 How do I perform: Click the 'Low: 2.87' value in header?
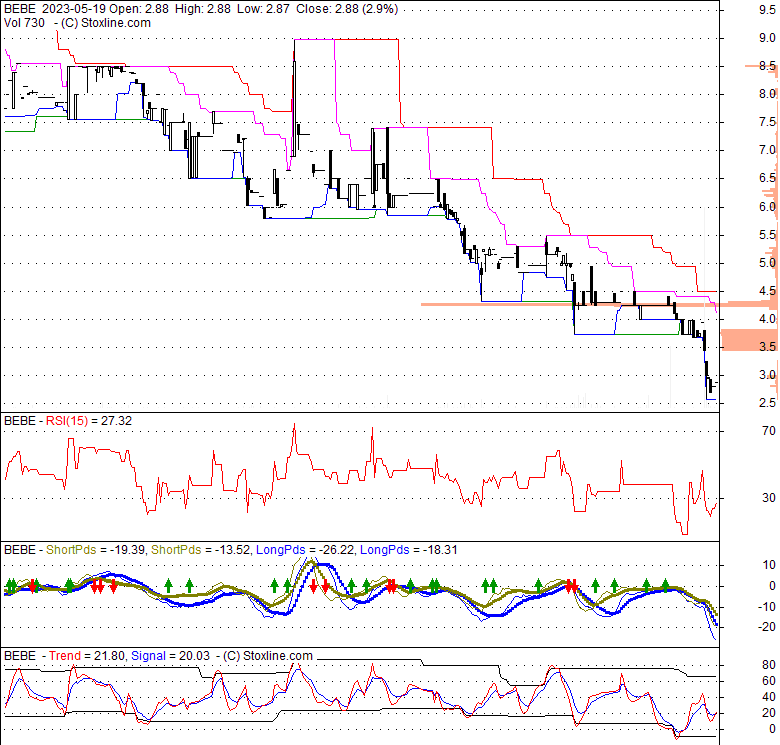pyautogui.click(x=263, y=9)
